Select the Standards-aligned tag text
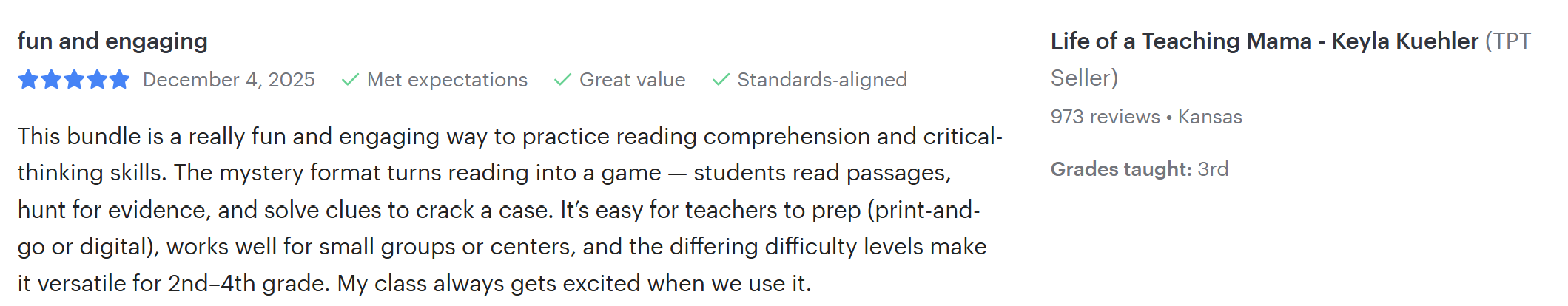Image resolution: width=1568 pixels, height=306 pixels. [822, 80]
